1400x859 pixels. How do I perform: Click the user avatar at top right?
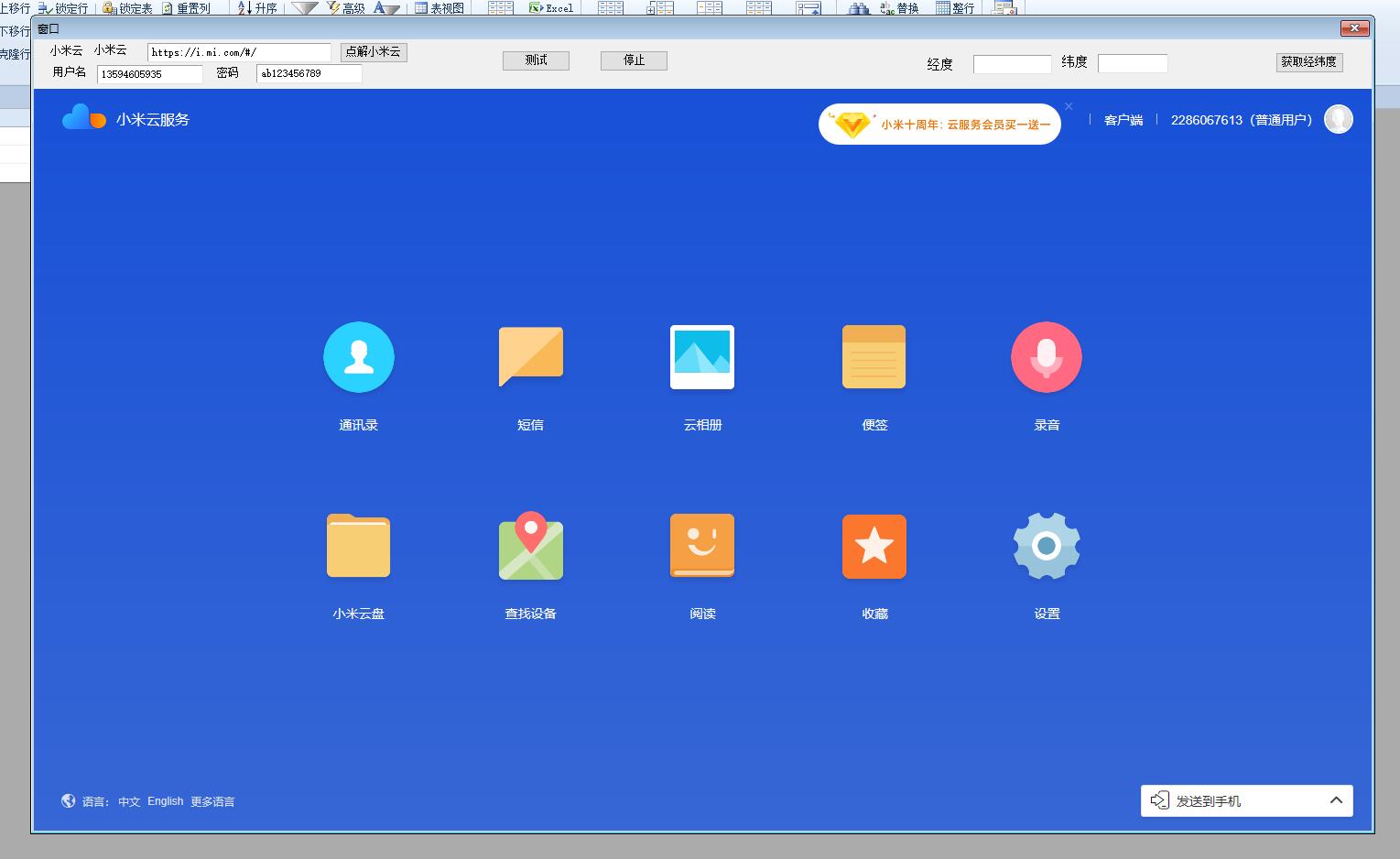coord(1338,119)
